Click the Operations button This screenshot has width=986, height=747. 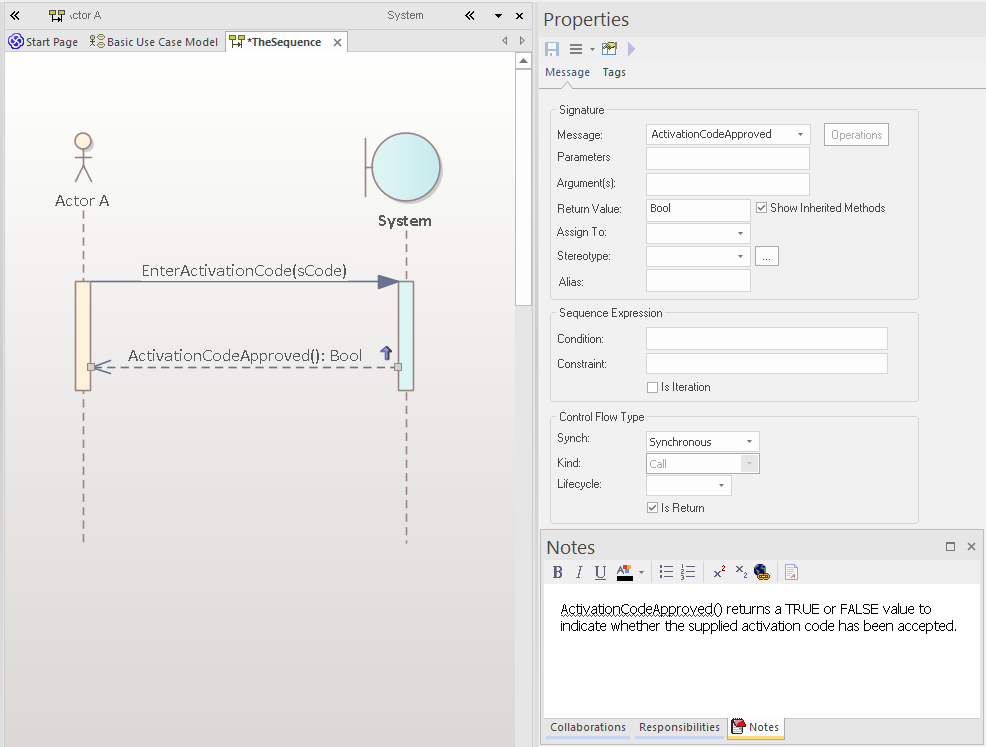pyautogui.click(x=856, y=135)
